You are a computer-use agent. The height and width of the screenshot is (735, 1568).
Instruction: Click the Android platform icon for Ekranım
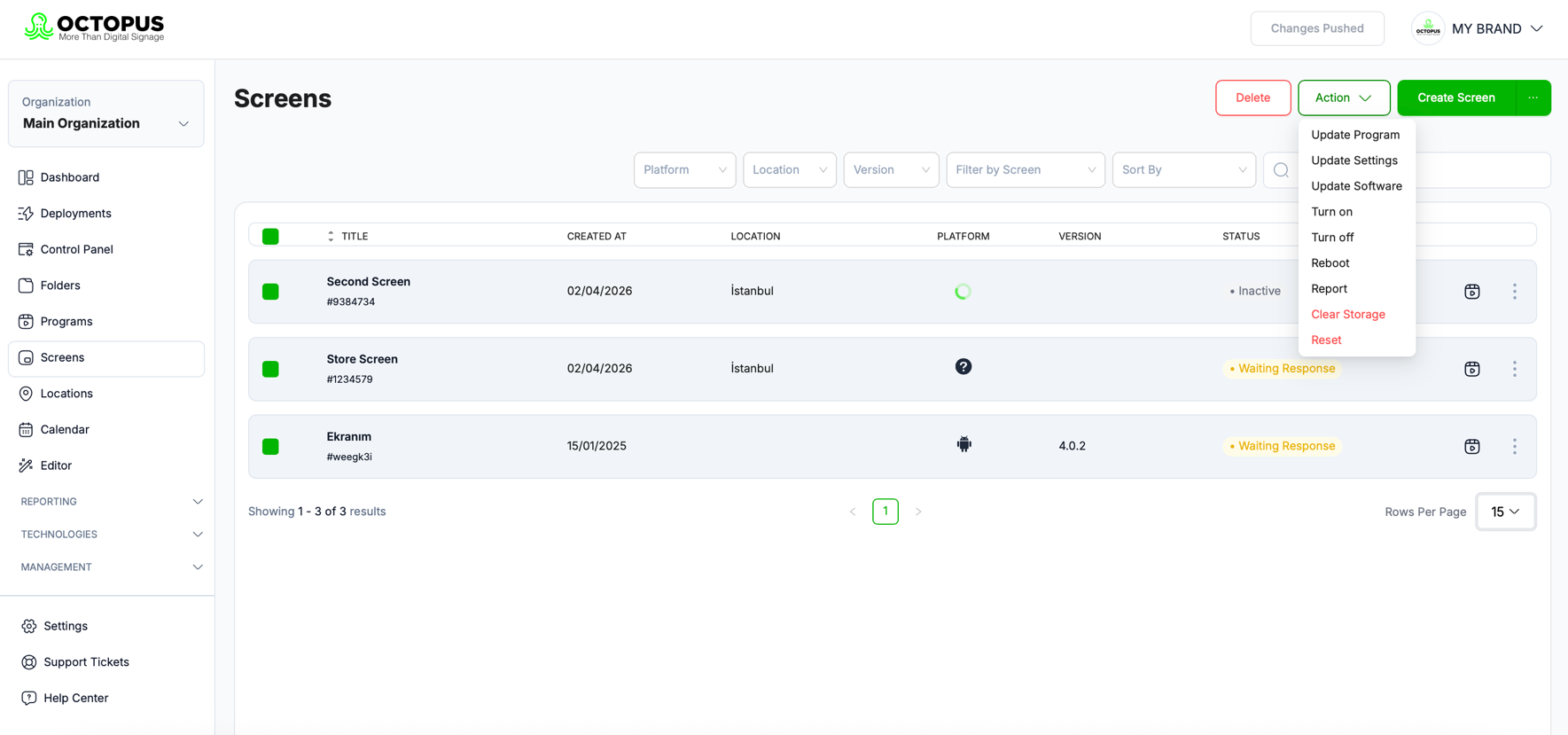[x=963, y=444]
